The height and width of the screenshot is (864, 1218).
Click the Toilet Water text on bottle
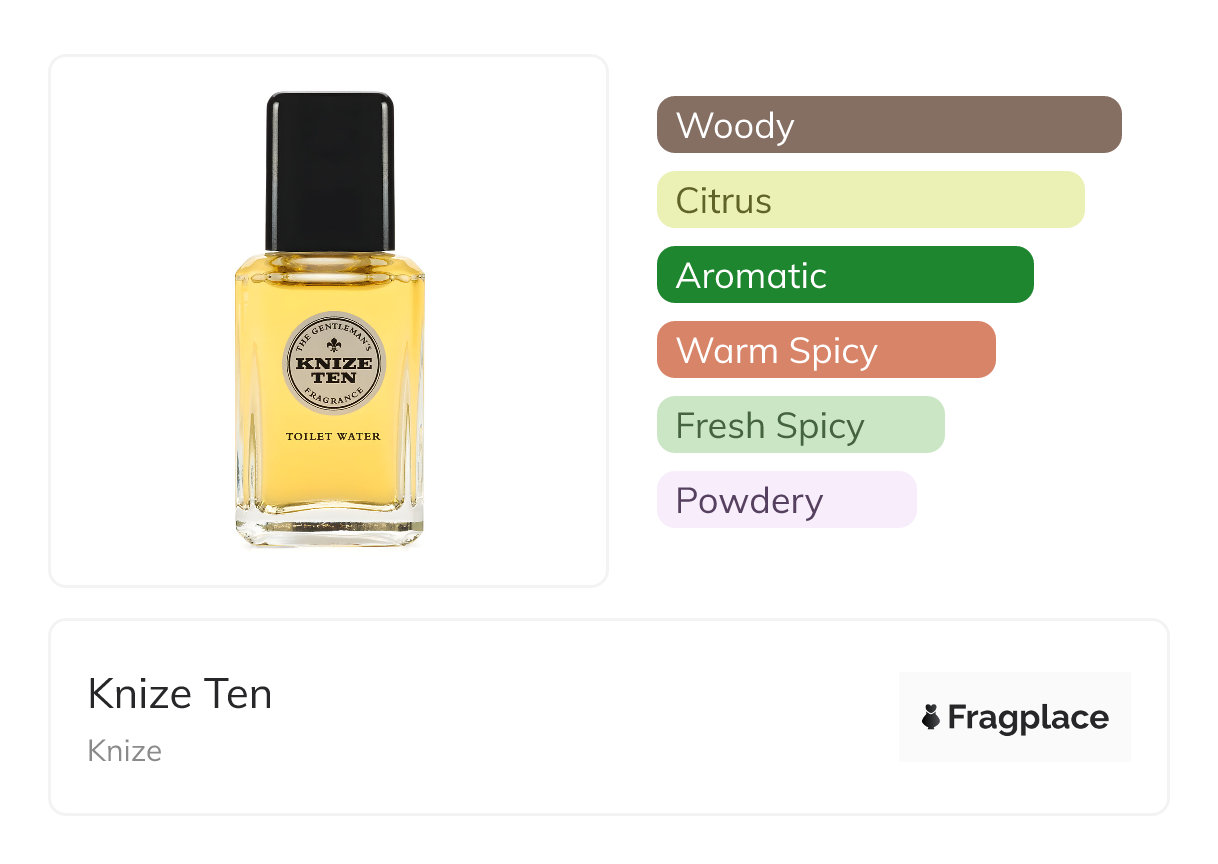click(333, 437)
